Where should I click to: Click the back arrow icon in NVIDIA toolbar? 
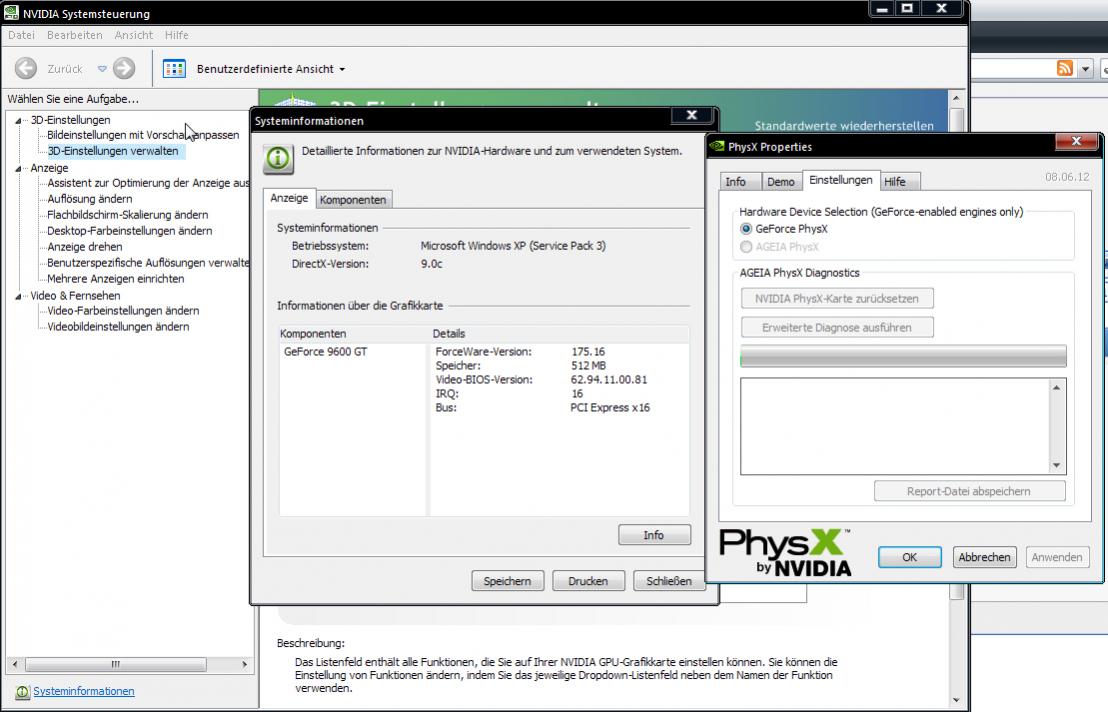click(x=26, y=69)
